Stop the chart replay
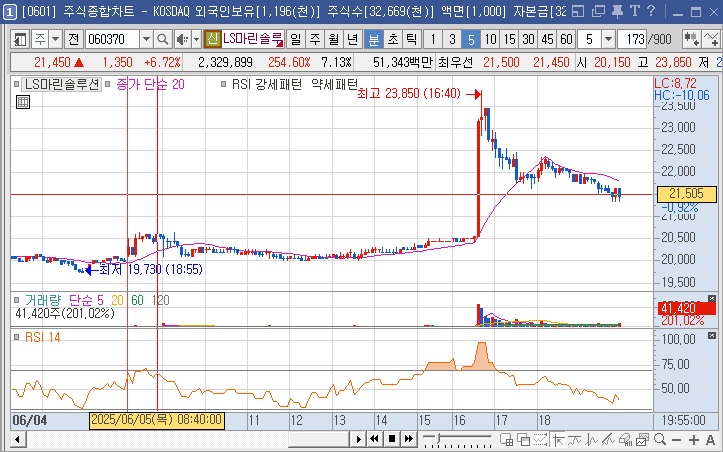This screenshot has height=452, width=723. click(x=392, y=439)
